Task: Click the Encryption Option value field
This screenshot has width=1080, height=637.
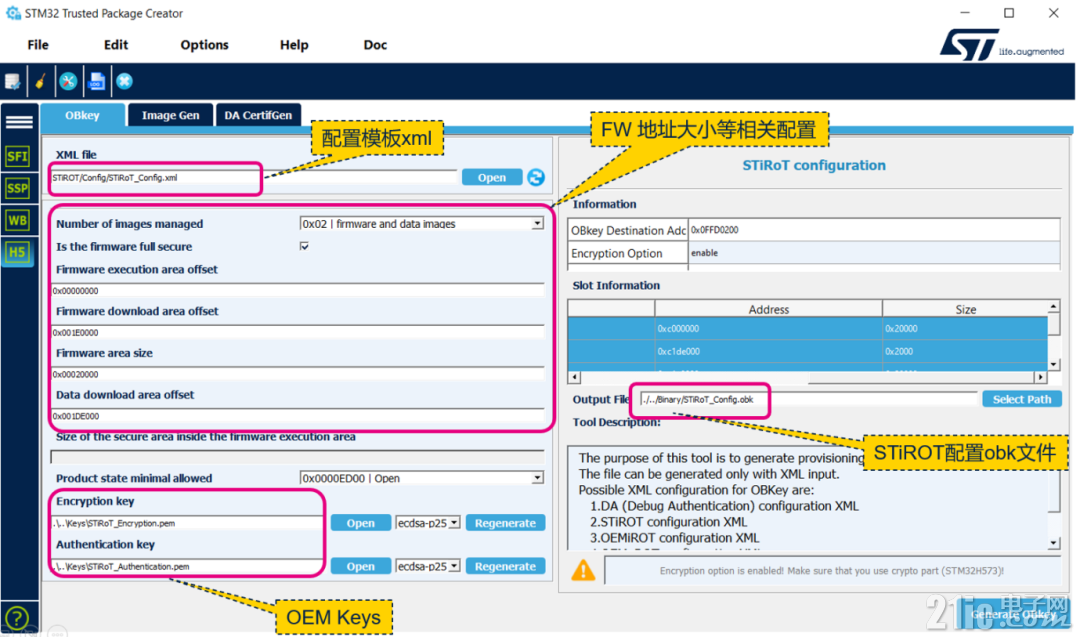Action: (874, 253)
